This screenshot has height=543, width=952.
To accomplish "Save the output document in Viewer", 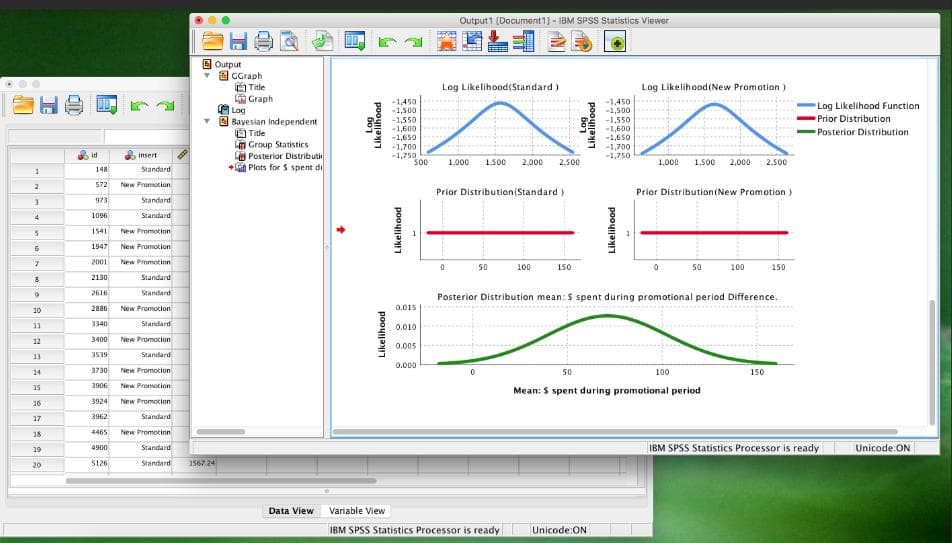I will click(x=238, y=41).
